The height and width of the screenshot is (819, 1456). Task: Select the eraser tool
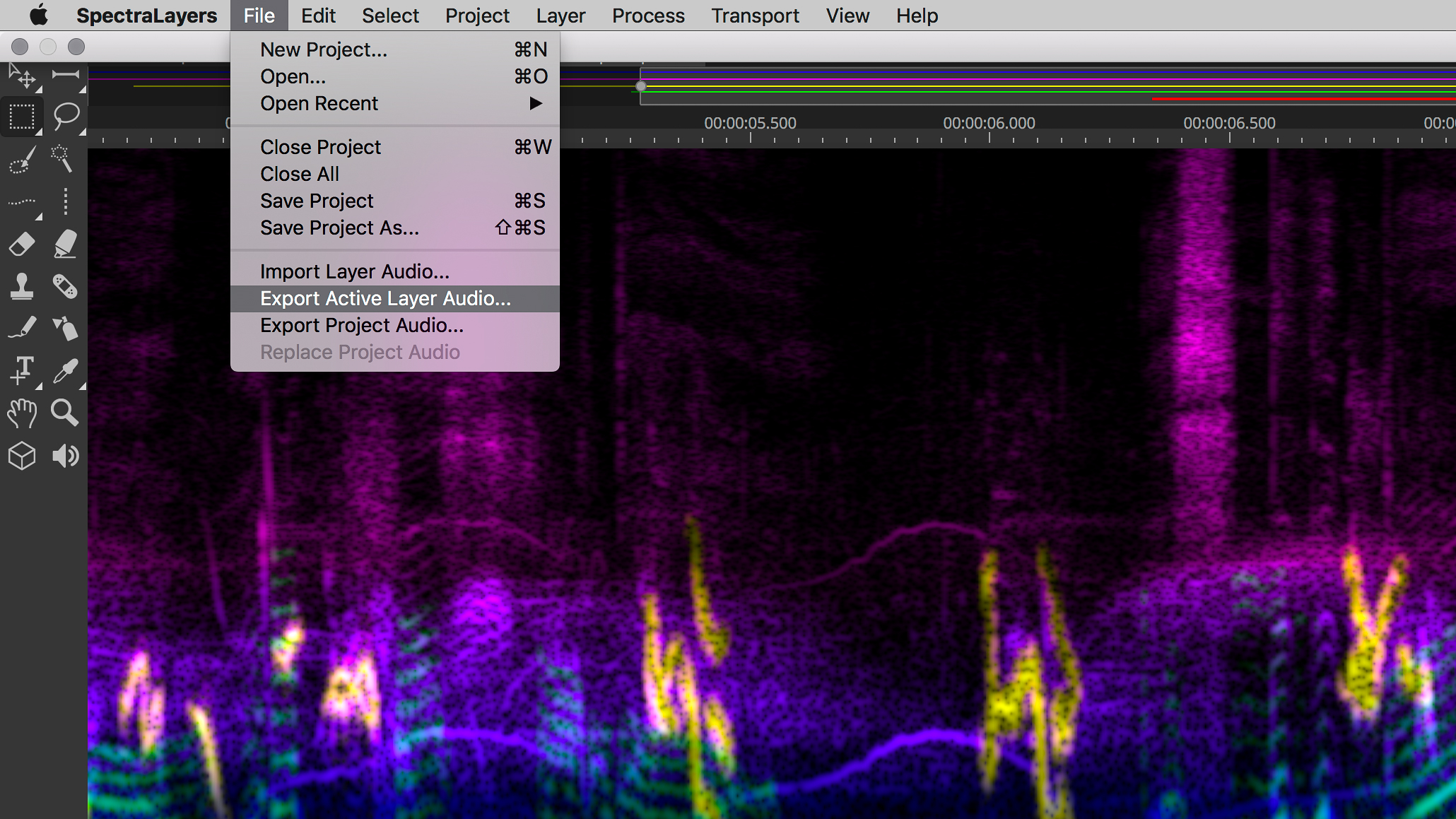21,244
